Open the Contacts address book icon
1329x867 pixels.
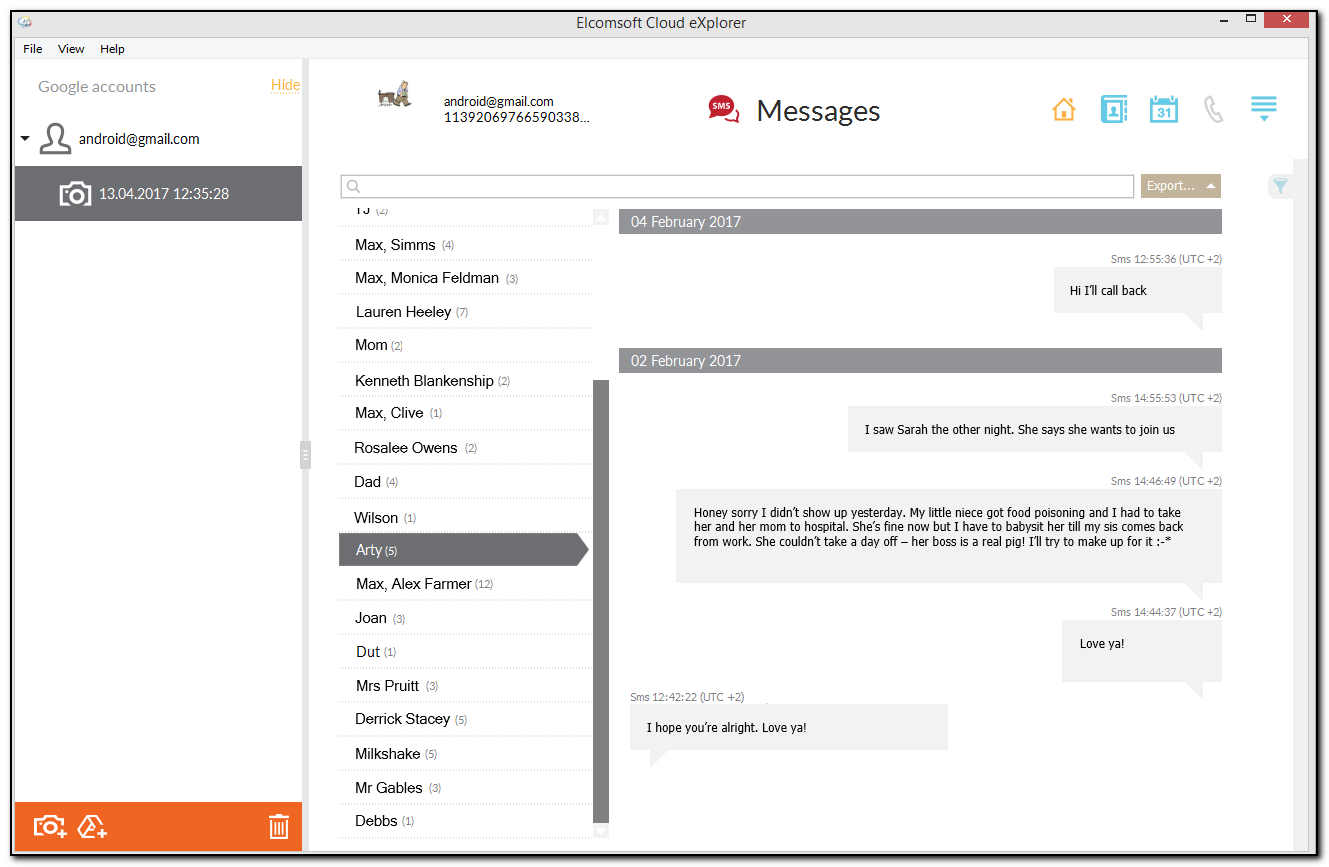tap(1113, 109)
